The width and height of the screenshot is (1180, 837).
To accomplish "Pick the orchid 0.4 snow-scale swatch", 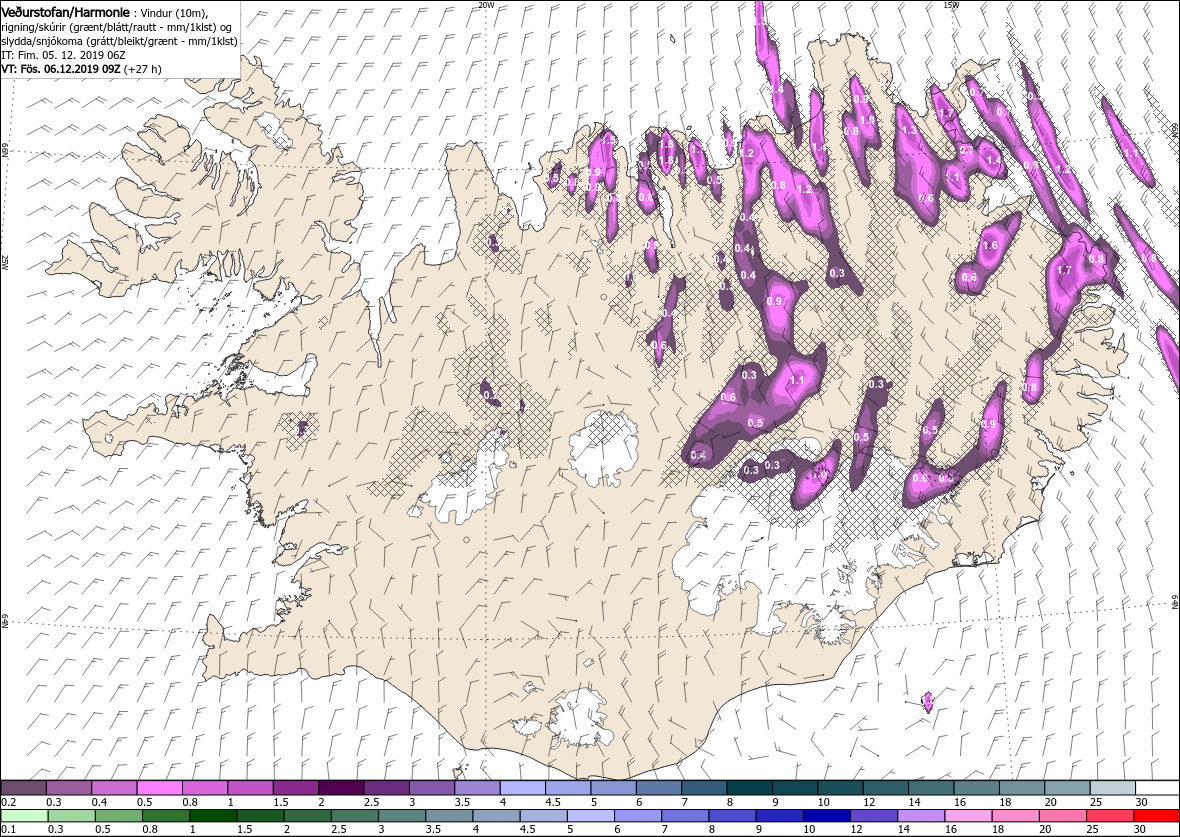I will pos(114,788).
